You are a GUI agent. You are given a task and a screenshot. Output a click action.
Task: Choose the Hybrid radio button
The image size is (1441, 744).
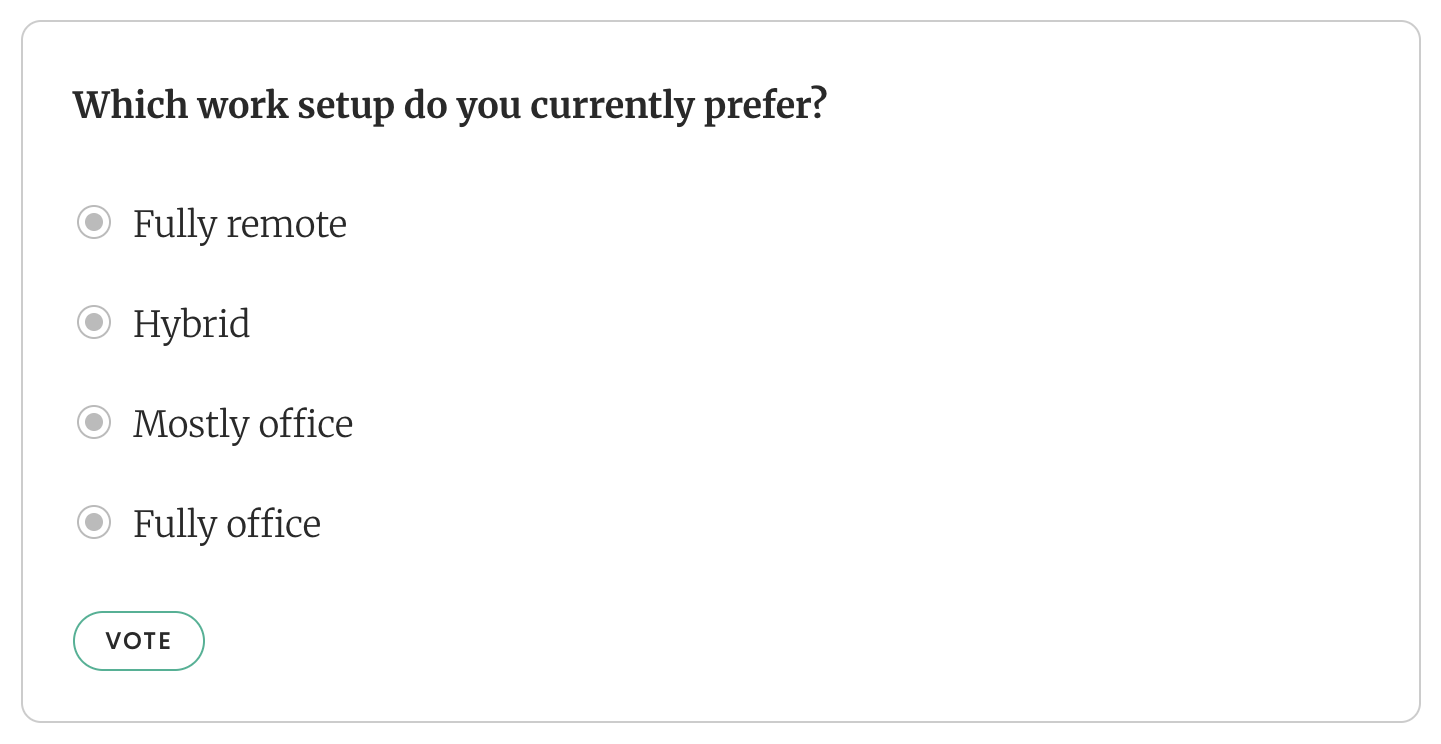click(94, 323)
